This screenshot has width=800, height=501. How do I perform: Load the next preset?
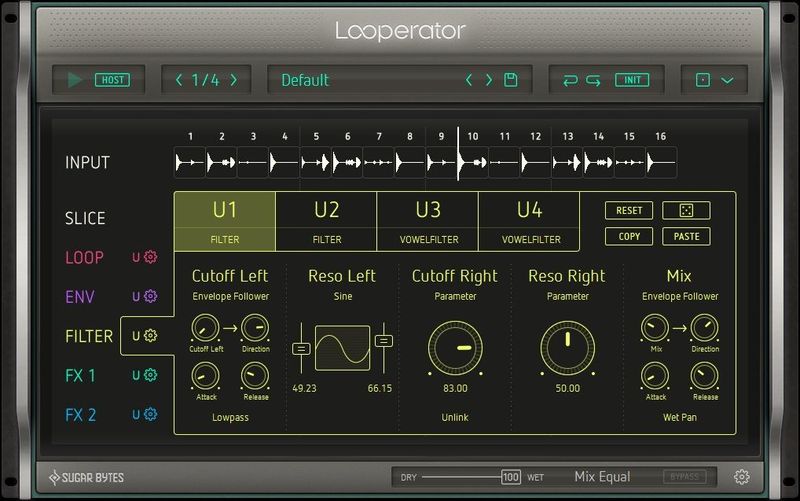489,80
